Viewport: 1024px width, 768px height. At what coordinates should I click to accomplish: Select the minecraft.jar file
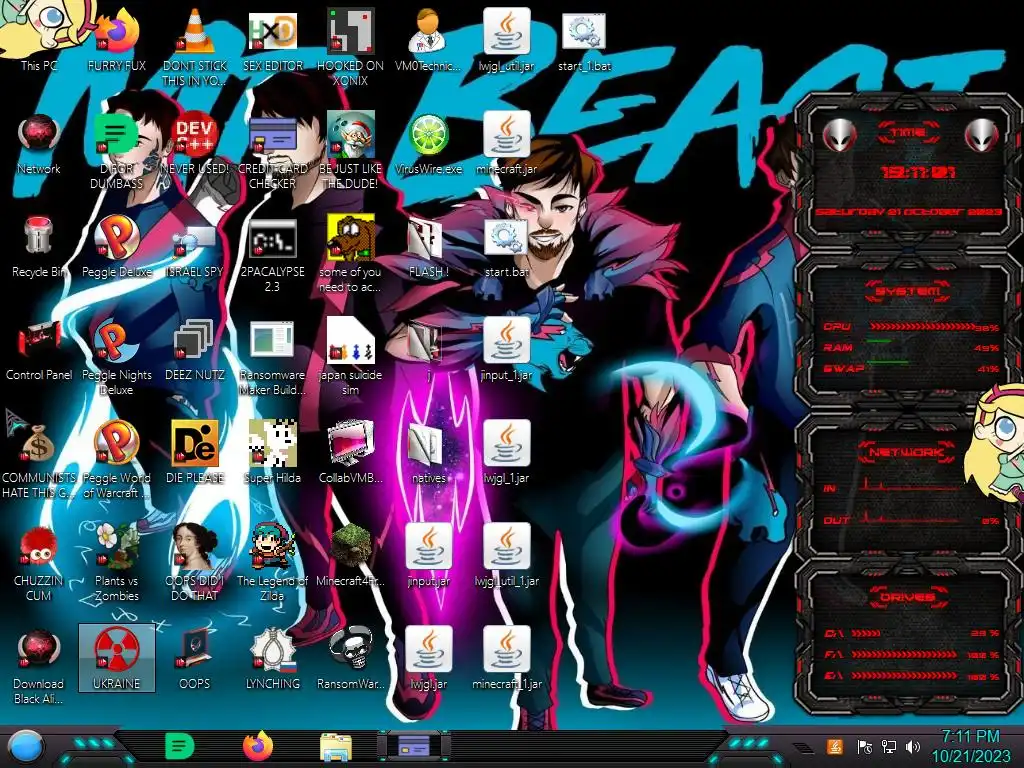pyautogui.click(x=507, y=144)
